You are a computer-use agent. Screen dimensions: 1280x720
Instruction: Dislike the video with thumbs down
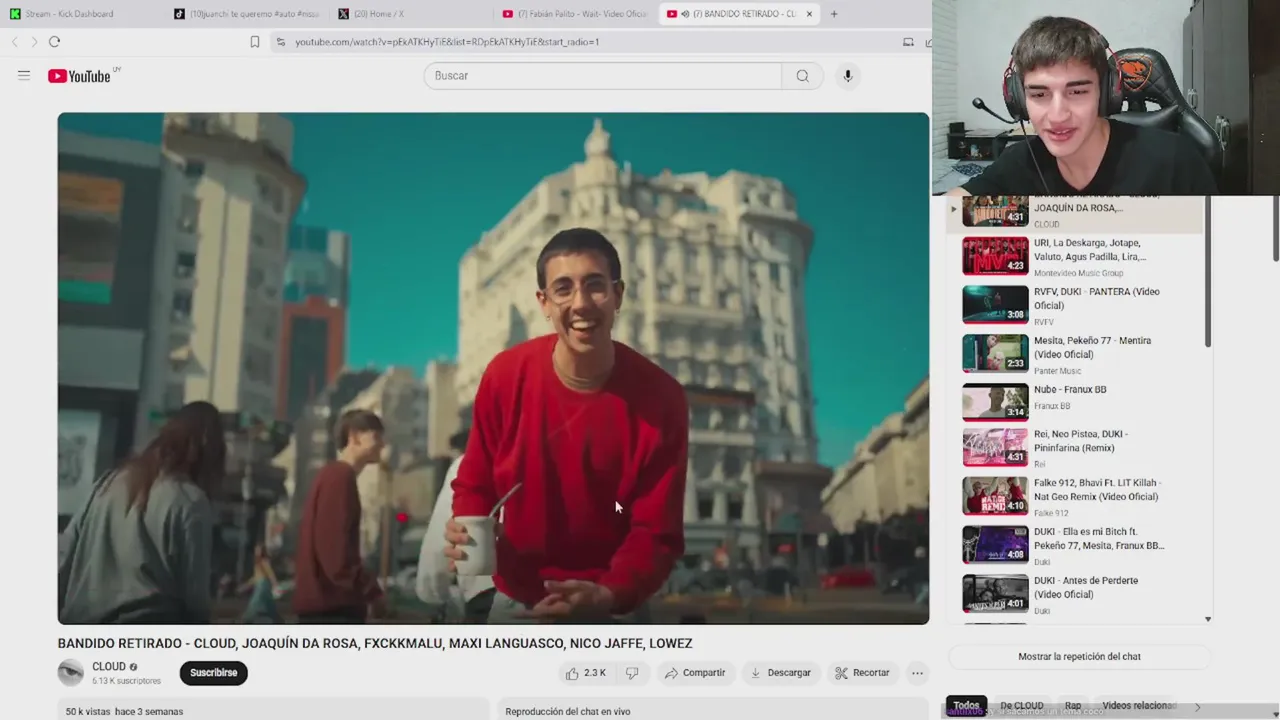point(632,673)
